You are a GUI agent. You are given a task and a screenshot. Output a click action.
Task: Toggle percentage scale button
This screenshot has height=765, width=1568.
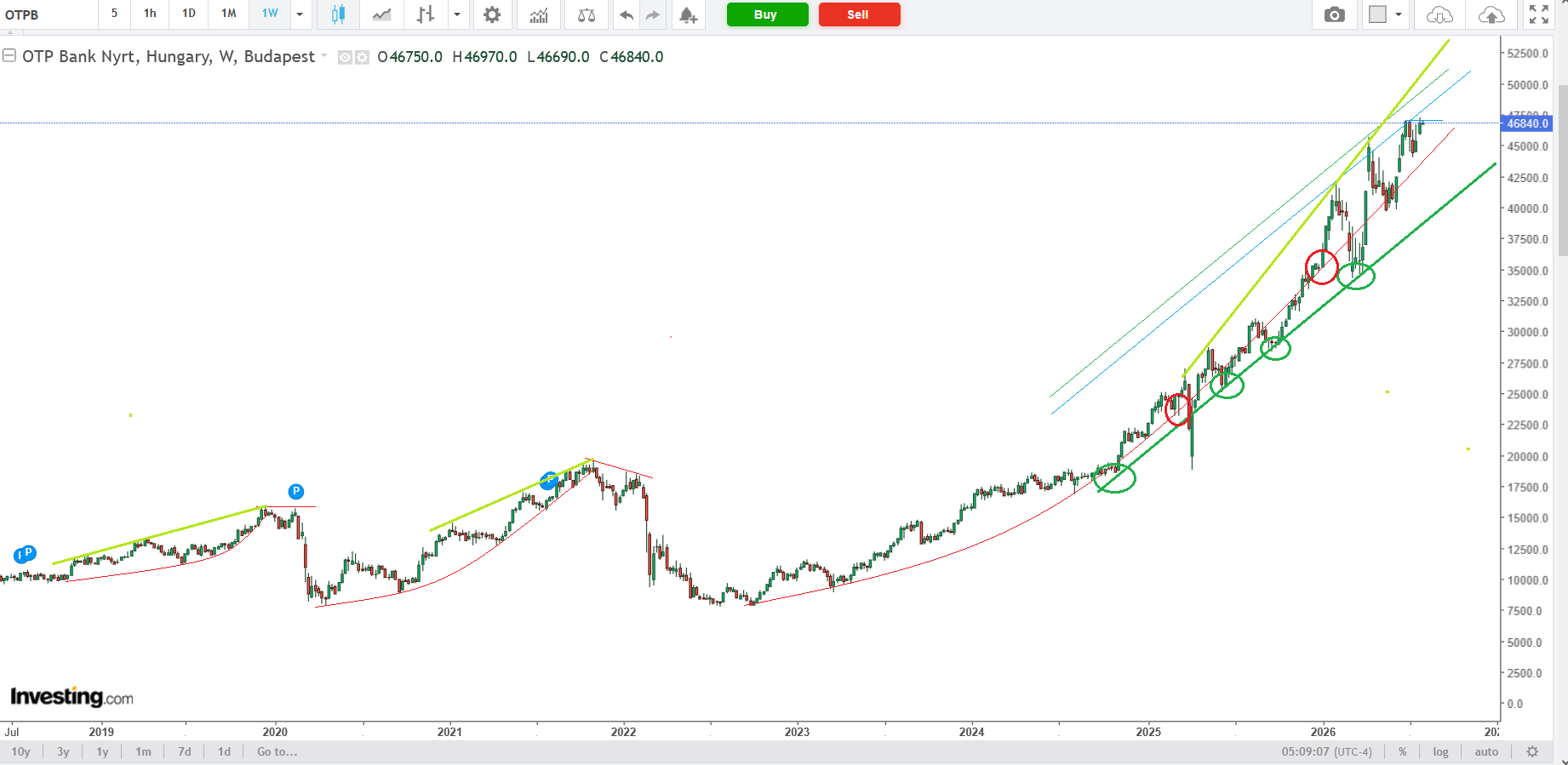1402,751
